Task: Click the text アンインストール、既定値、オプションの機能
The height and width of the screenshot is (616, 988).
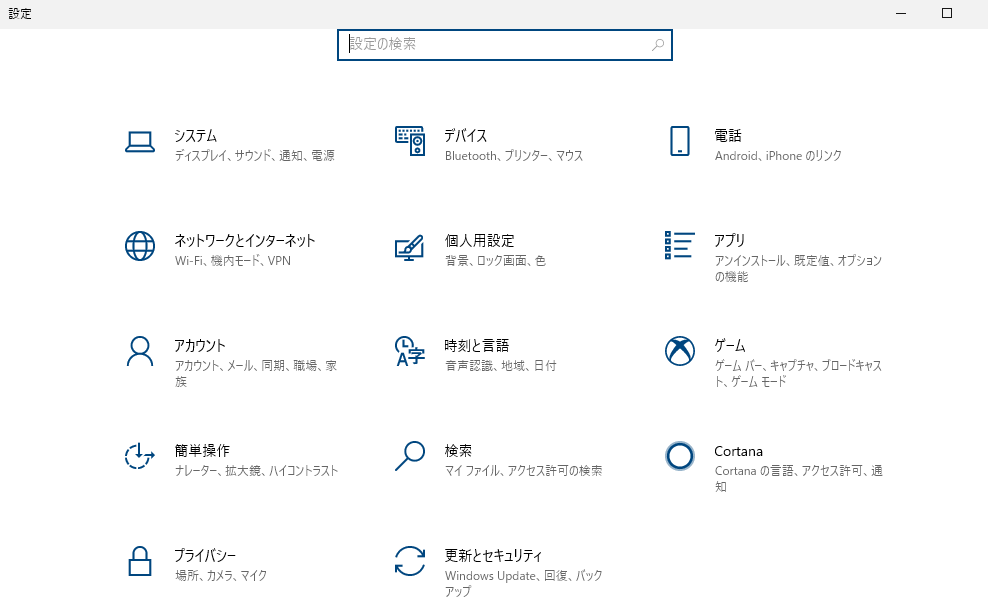Action: (x=798, y=268)
